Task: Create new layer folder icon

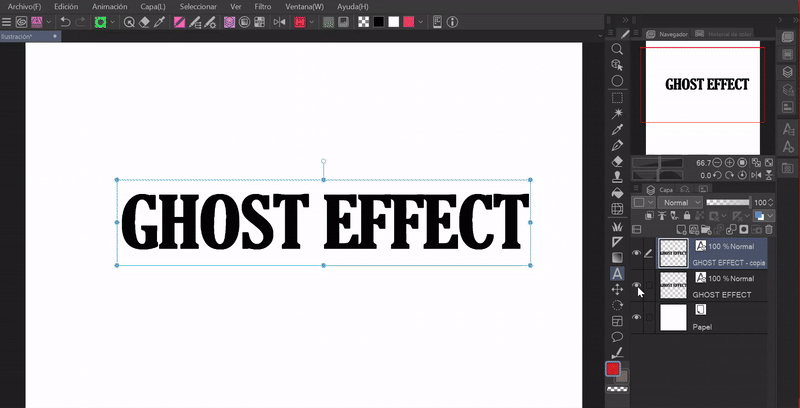Action: coord(707,230)
